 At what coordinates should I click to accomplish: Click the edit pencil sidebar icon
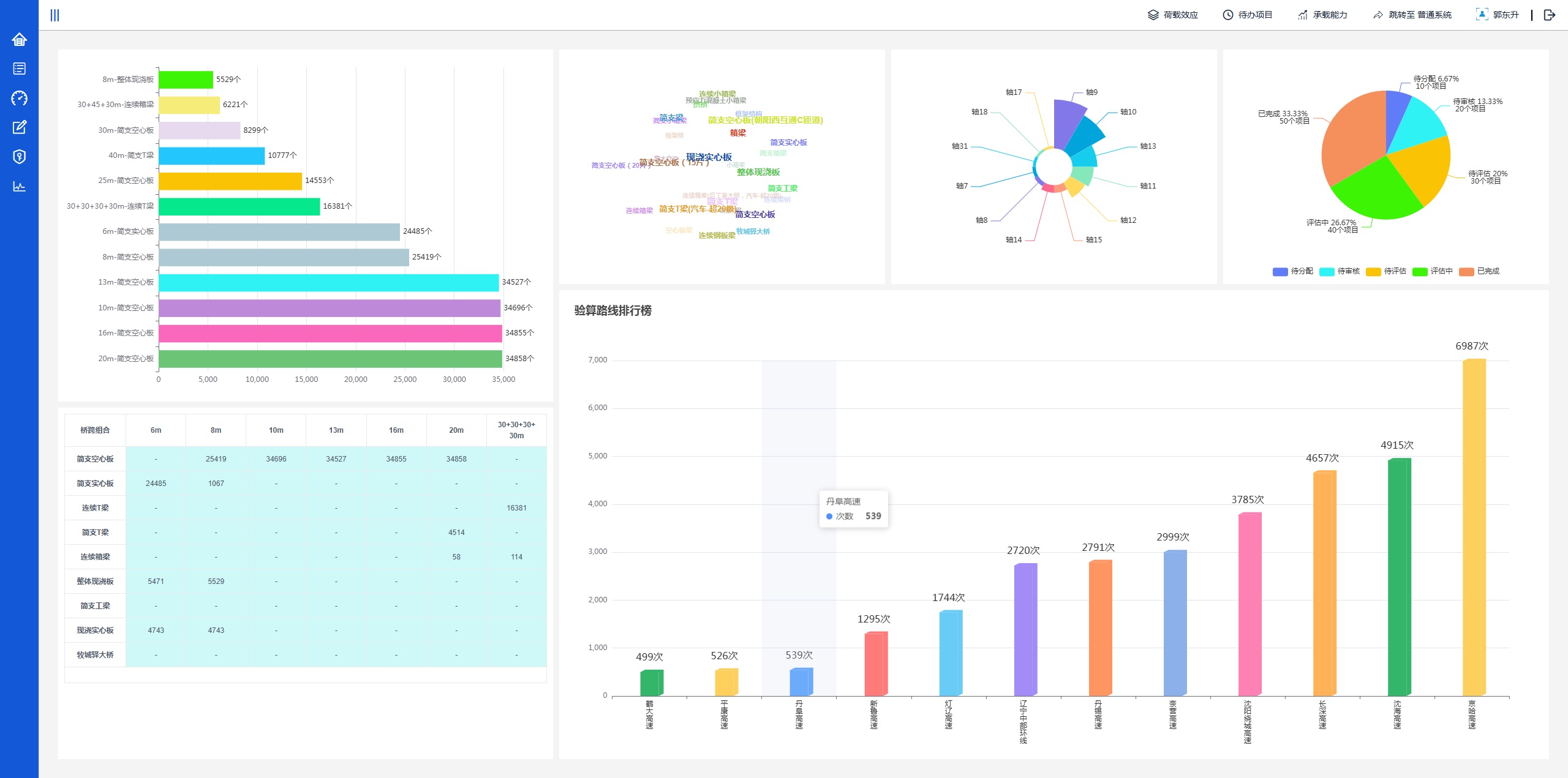[19, 127]
